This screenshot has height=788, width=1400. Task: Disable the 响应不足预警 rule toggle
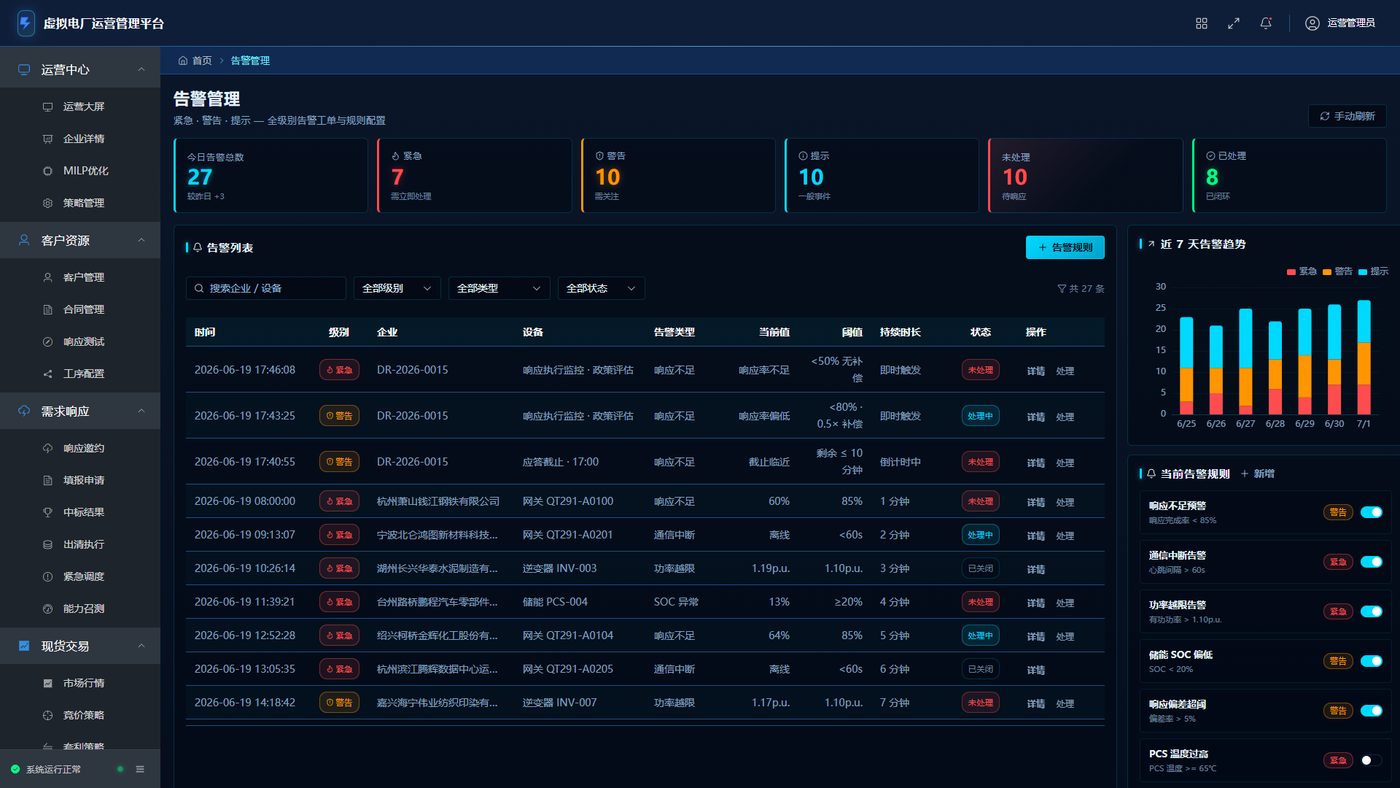(1371, 512)
